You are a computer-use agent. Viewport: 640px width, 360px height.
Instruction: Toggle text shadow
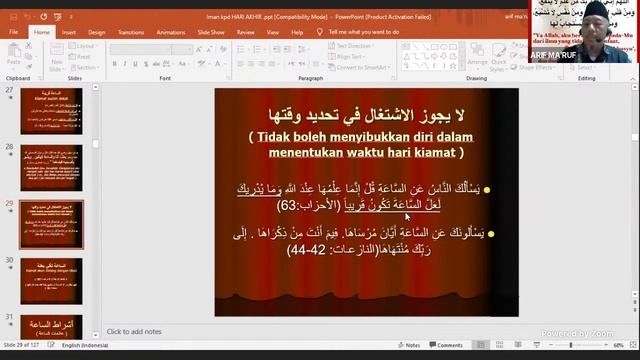(x=146, y=64)
